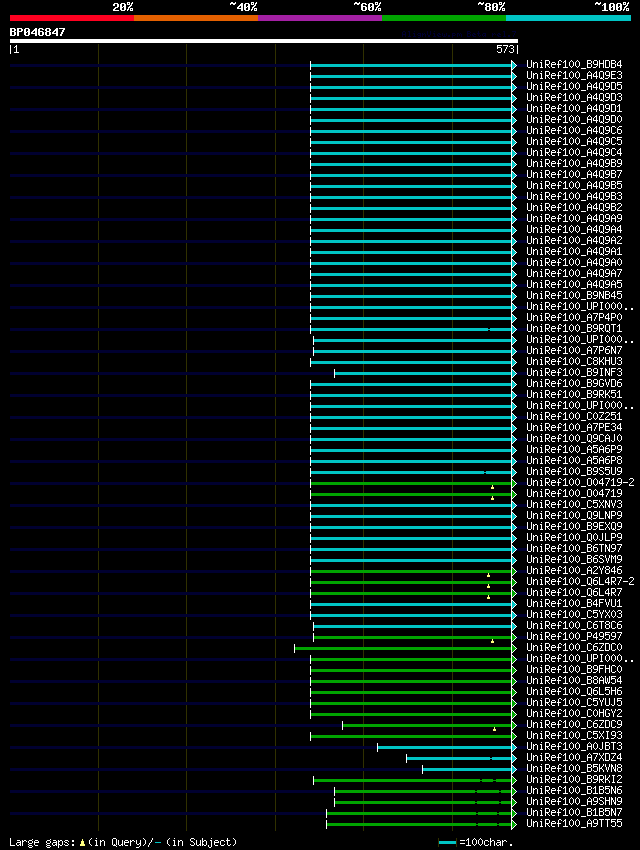Click hit UniRef100_B4FVU1
The width and height of the screenshot is (640, 850).
(x=574, y=603)
